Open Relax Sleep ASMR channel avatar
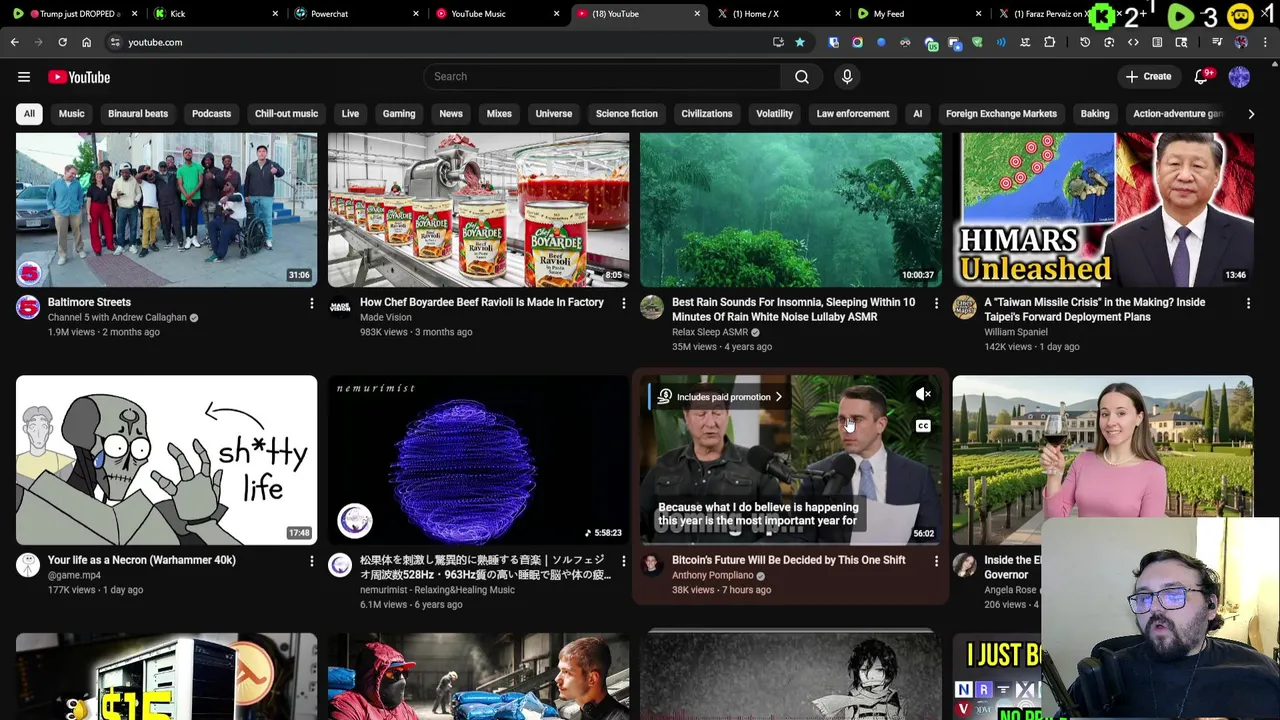Viewport: 1280px width, 720px height. (x=652, y=307)
